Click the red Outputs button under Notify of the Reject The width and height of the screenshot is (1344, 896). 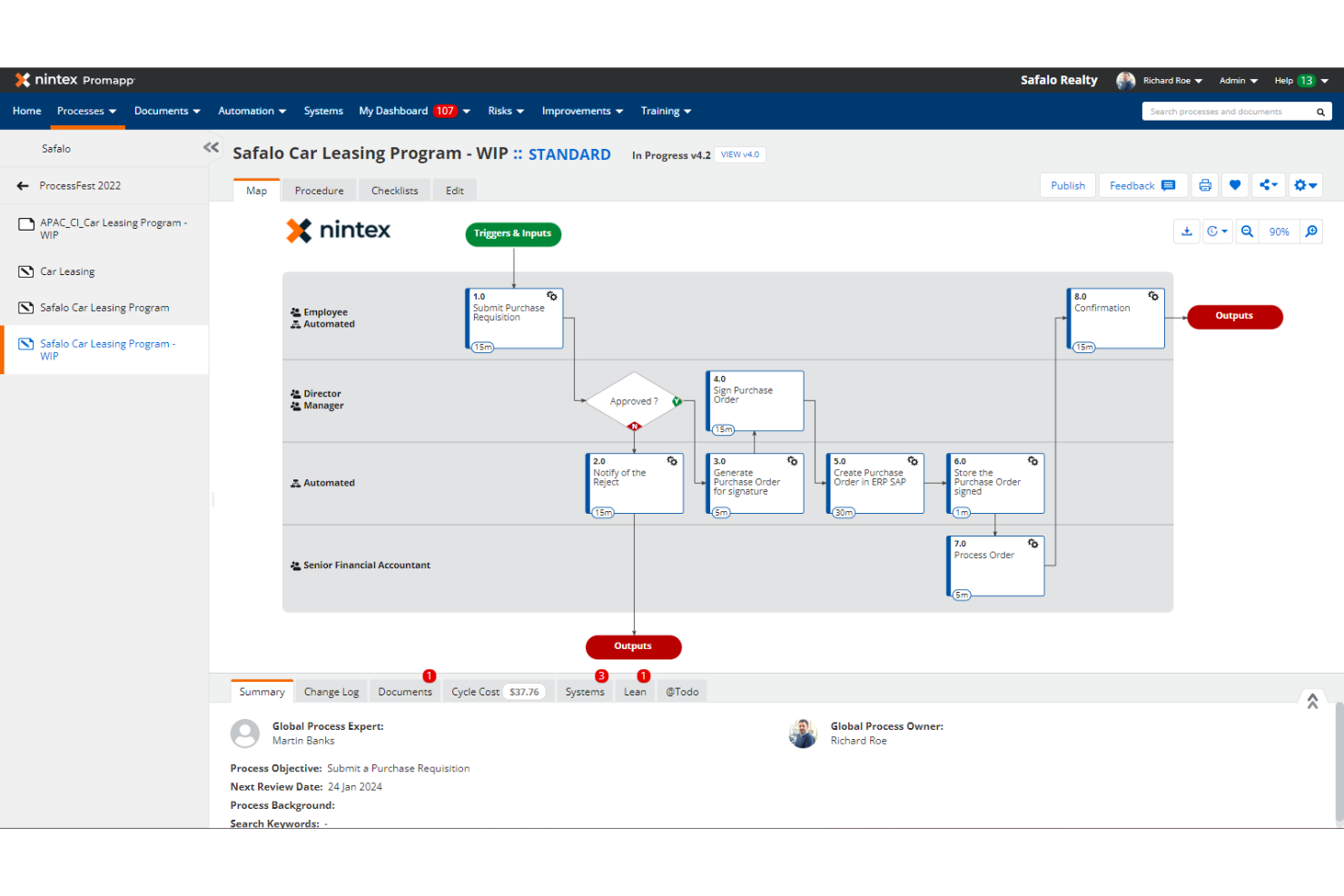tap(633, 646)
